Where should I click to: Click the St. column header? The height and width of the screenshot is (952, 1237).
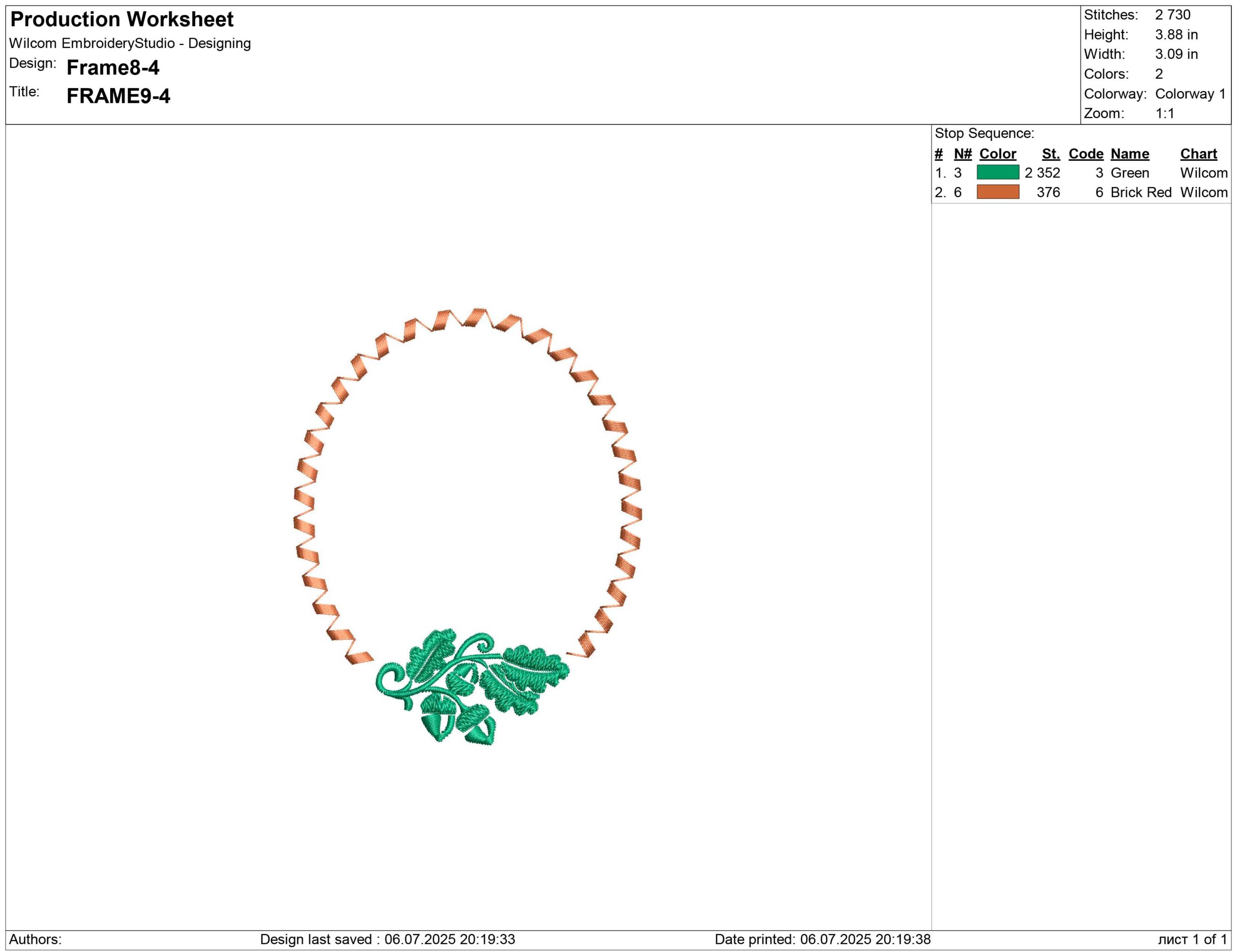click(x=1050, y=154)
